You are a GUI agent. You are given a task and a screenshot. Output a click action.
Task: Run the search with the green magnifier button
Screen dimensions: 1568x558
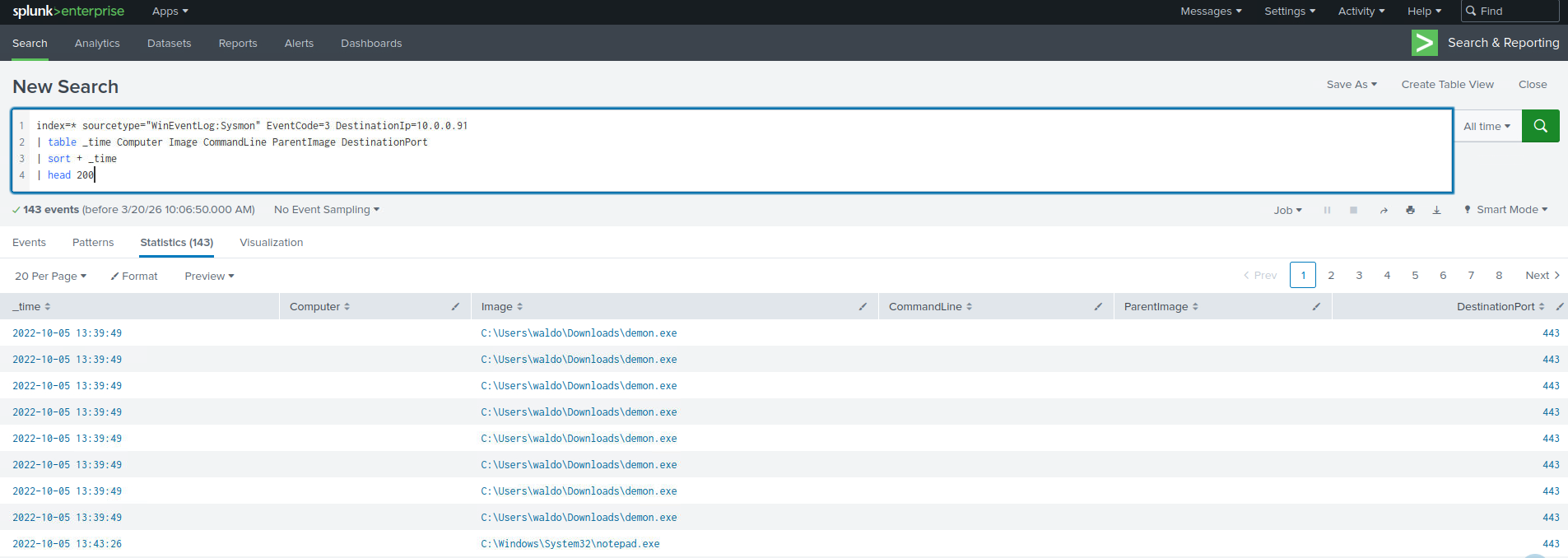tap(1540, 126)
